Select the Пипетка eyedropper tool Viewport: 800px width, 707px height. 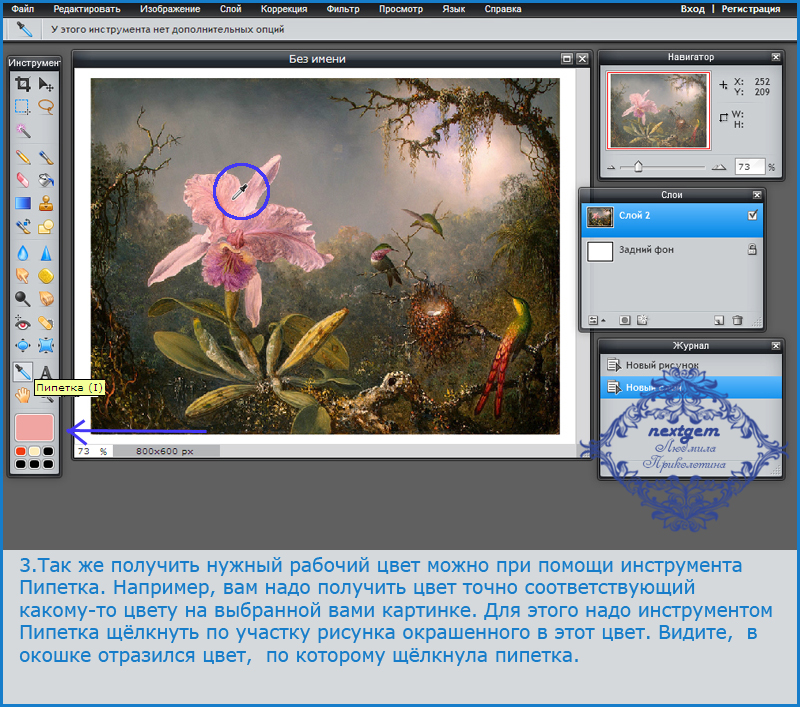[22, 372]
